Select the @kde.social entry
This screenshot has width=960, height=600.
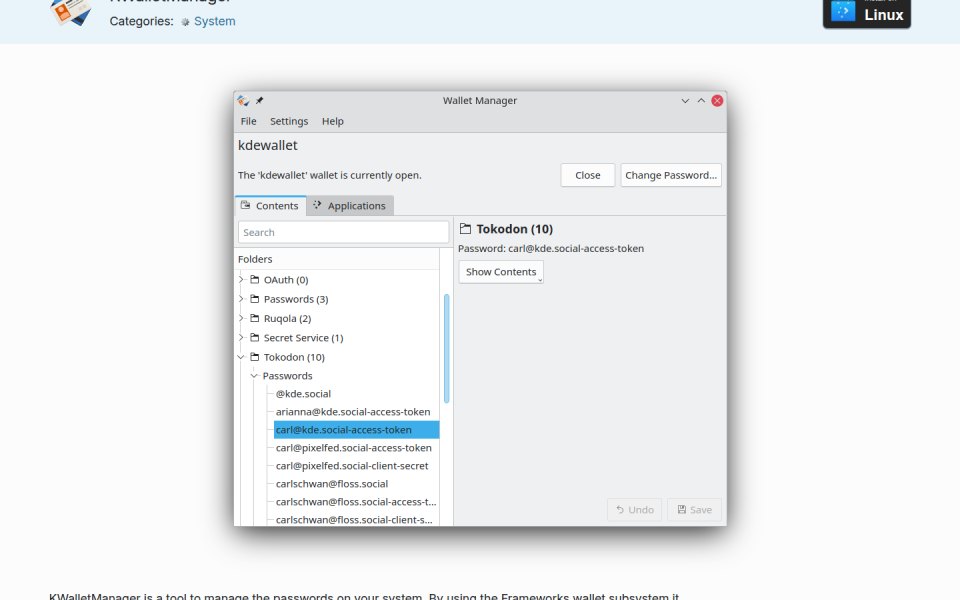pos(303,394)
